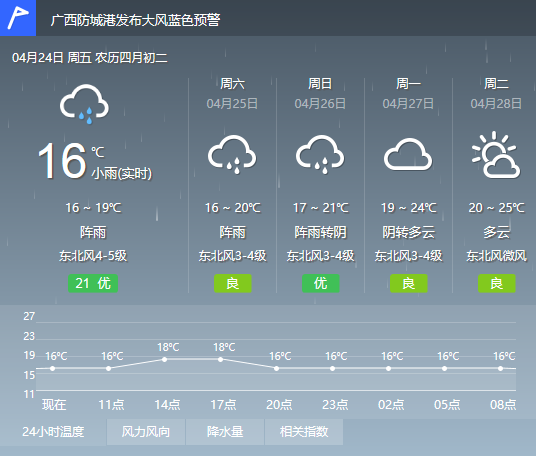This screenshot has width=536, height=456.
Task: Click Sunday's 优 air quality badge
Action: point(321,283)
